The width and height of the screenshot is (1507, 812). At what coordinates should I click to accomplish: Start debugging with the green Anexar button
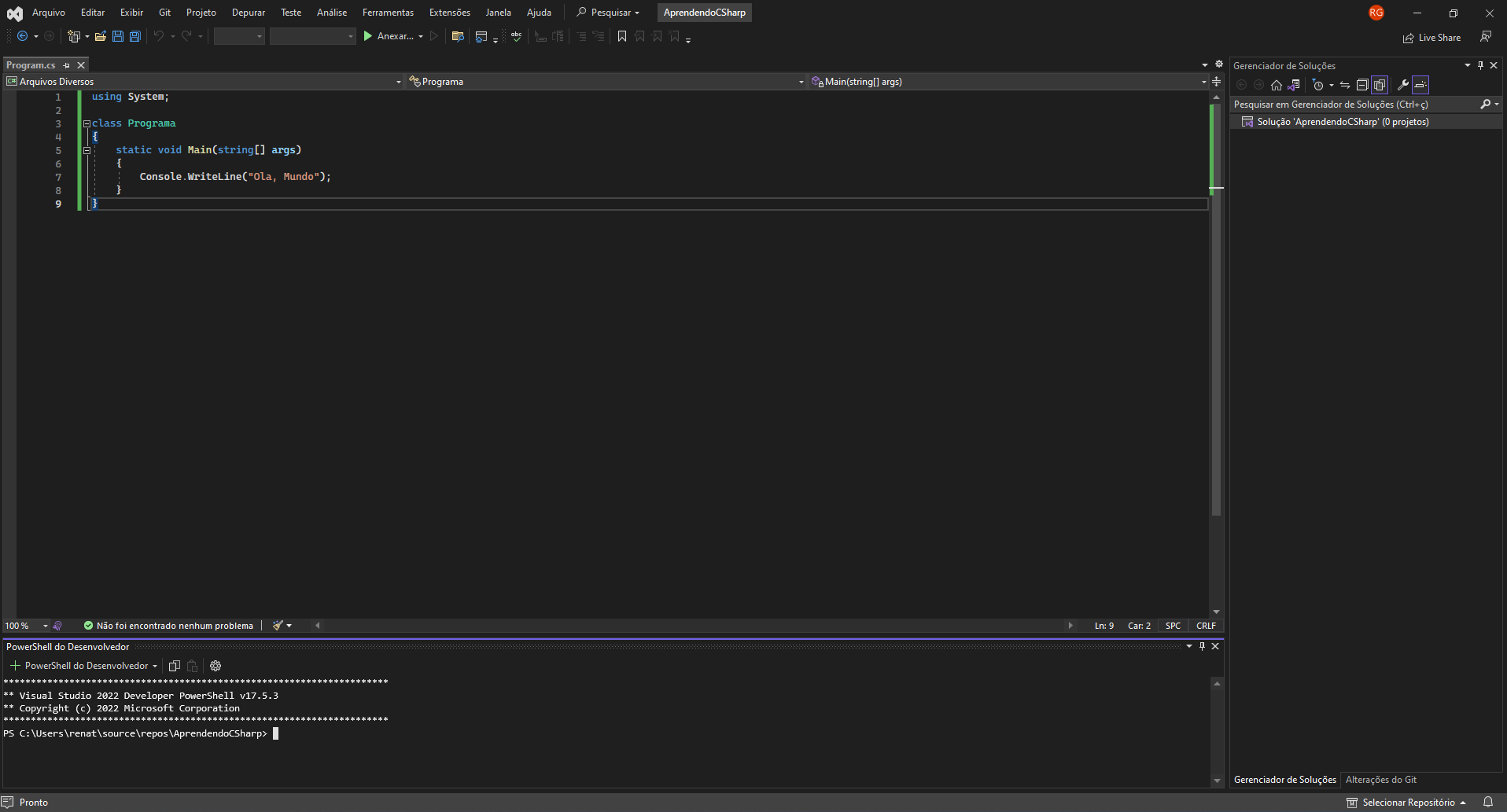[x=388, y=36]
